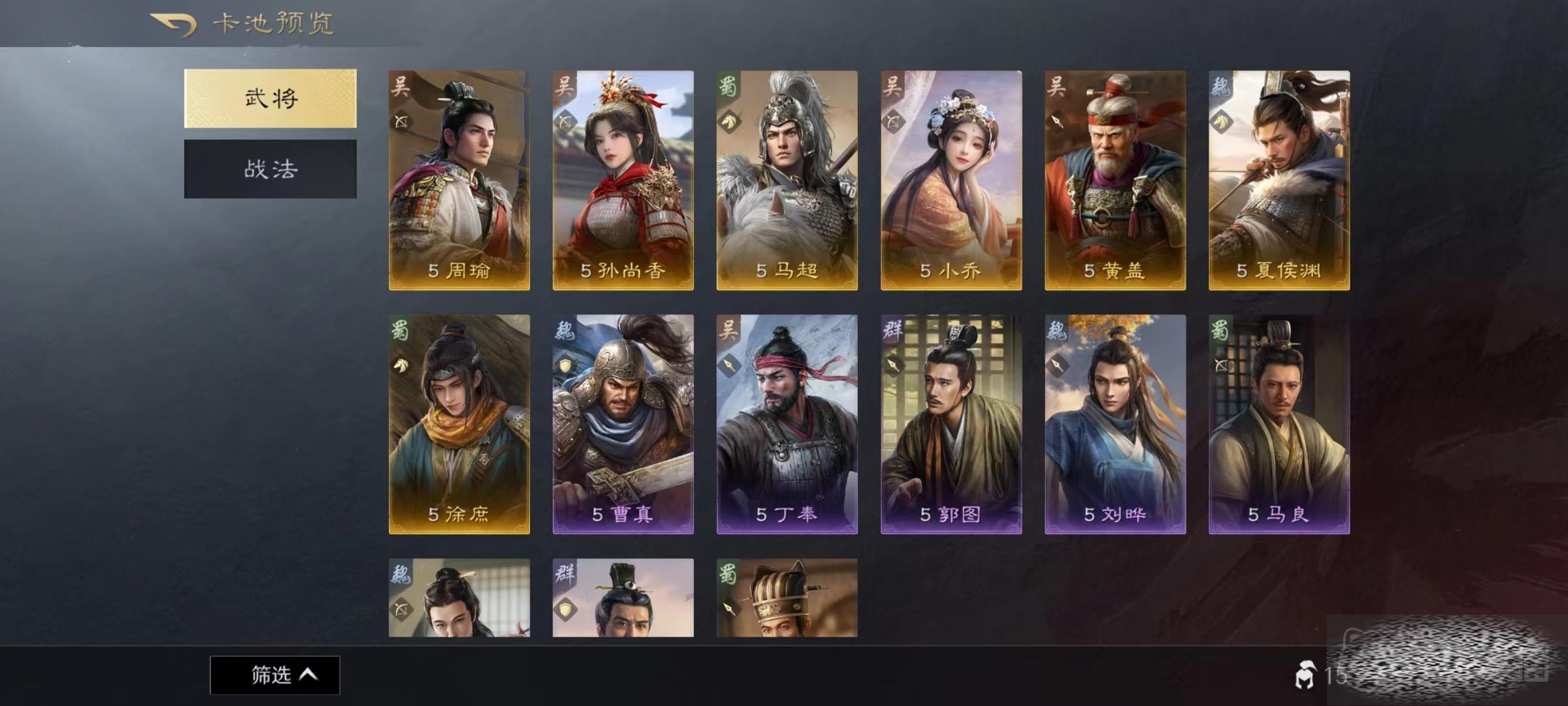Click the 魏 faction badge on 刘晔 card
The width and height of the screenshot is (1568, 706).
click(x=1056, y=329)
